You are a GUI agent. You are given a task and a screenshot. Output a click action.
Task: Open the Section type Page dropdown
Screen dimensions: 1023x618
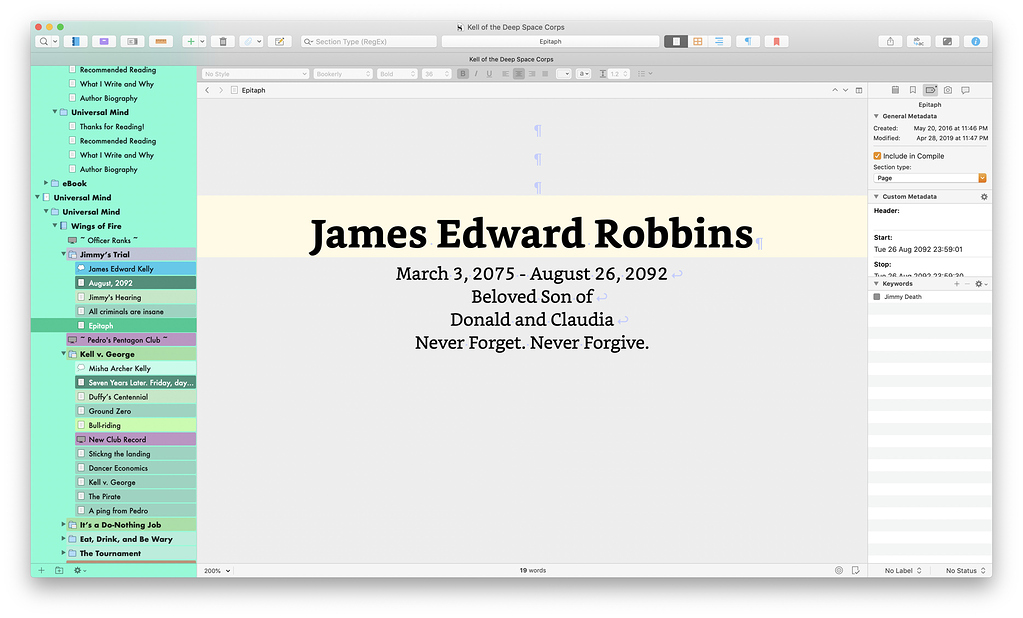click(x=929, y=178)
